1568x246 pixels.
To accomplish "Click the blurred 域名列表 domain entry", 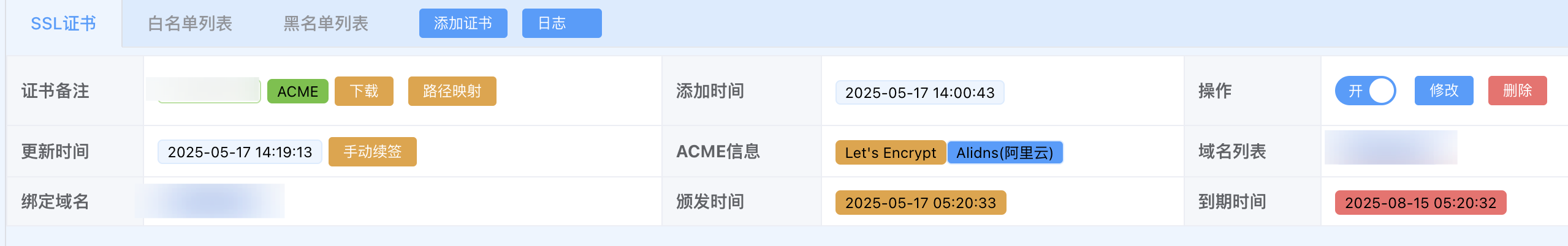I will (1391, 147).
